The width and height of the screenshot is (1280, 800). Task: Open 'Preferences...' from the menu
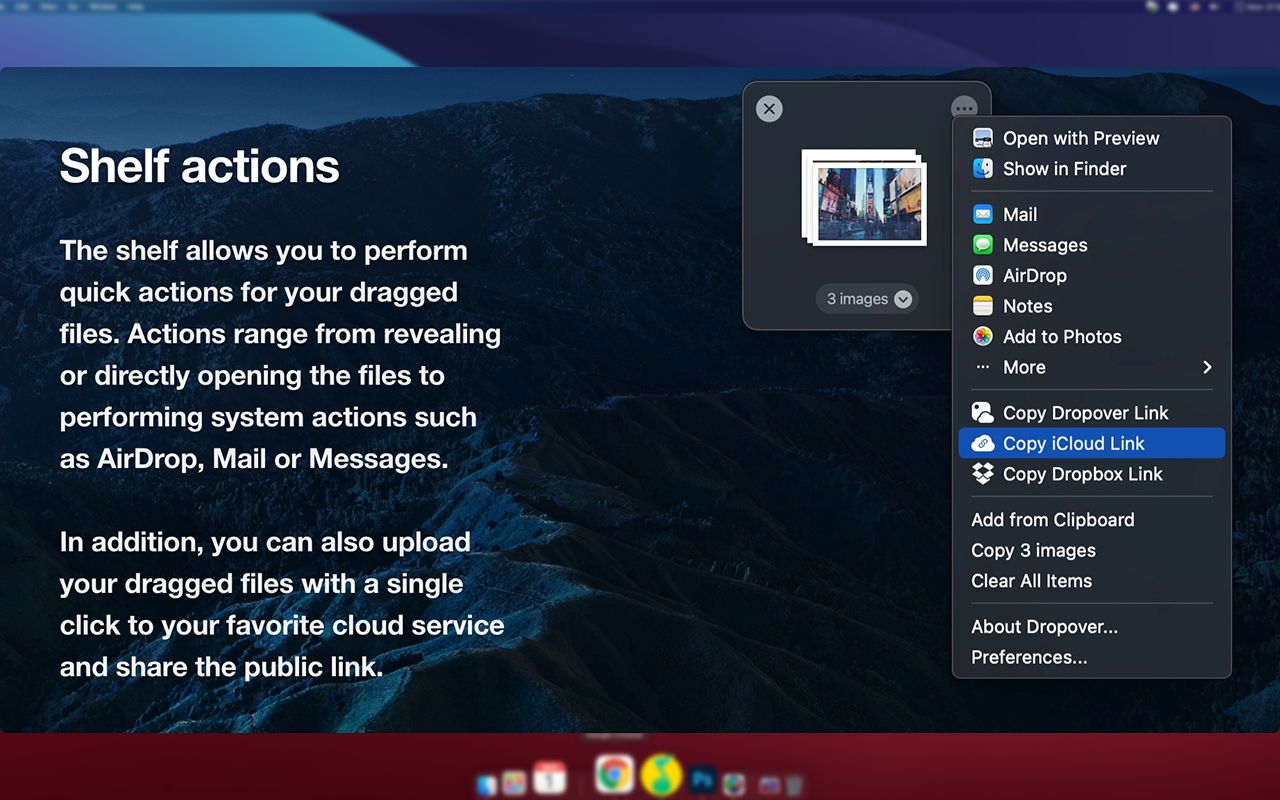tap(1092, 657)
